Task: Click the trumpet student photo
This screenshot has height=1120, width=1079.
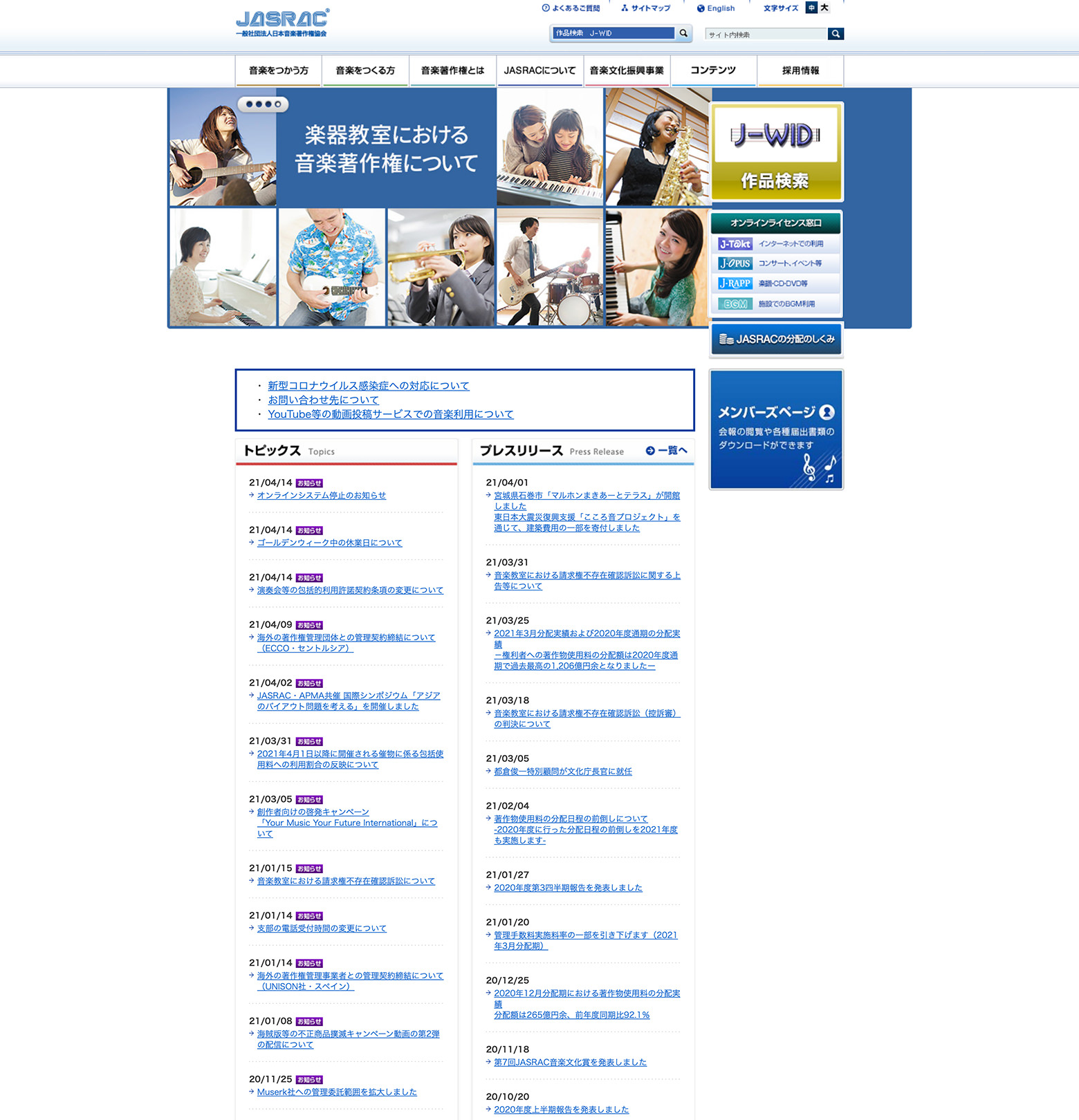Action: click(x=441, y=268)
